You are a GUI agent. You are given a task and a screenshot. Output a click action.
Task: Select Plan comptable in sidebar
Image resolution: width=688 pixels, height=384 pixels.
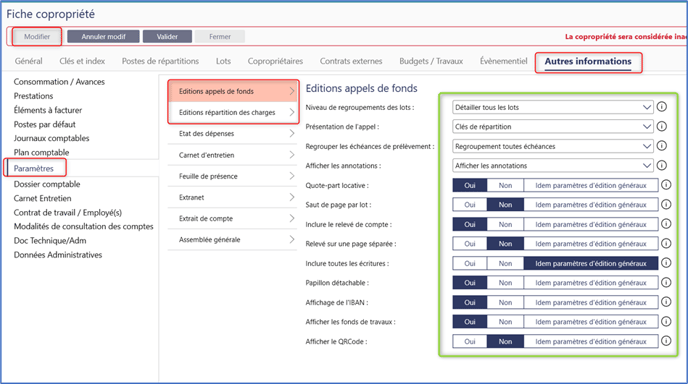pyautogui.click(x=41, y=152)
